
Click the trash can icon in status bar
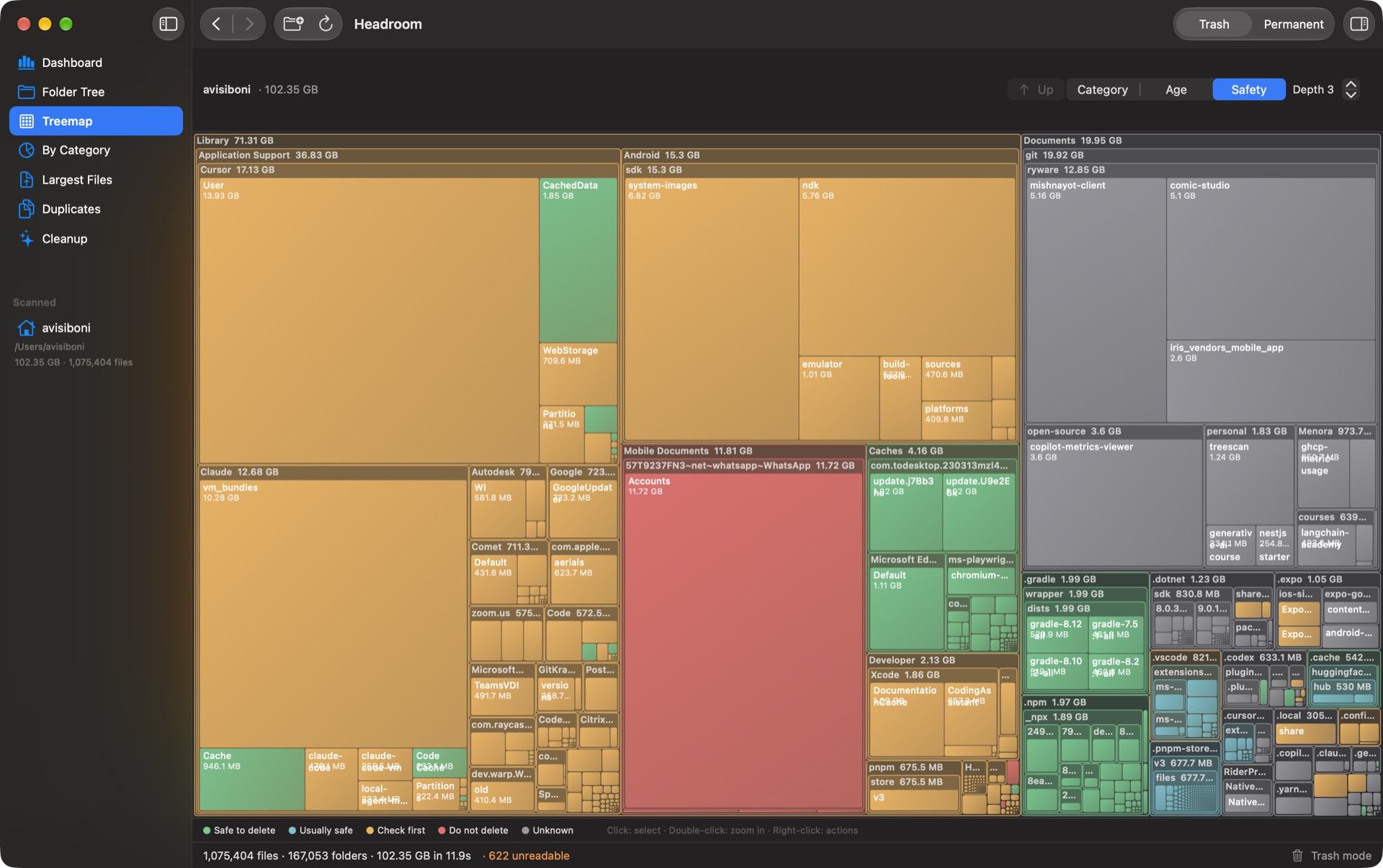(1297, 856)
